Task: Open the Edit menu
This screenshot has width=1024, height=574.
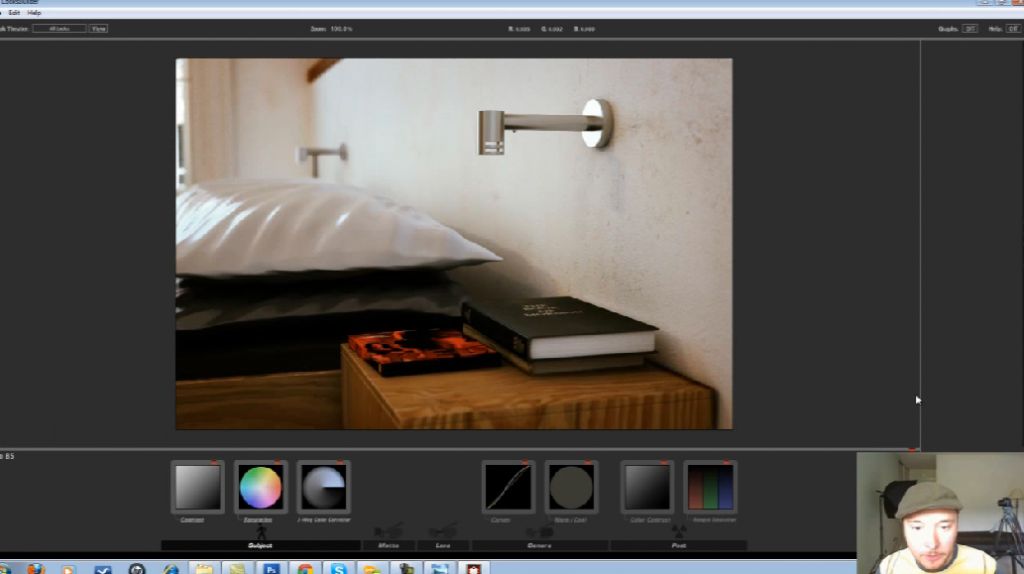Action: click(x=14, y=12)
